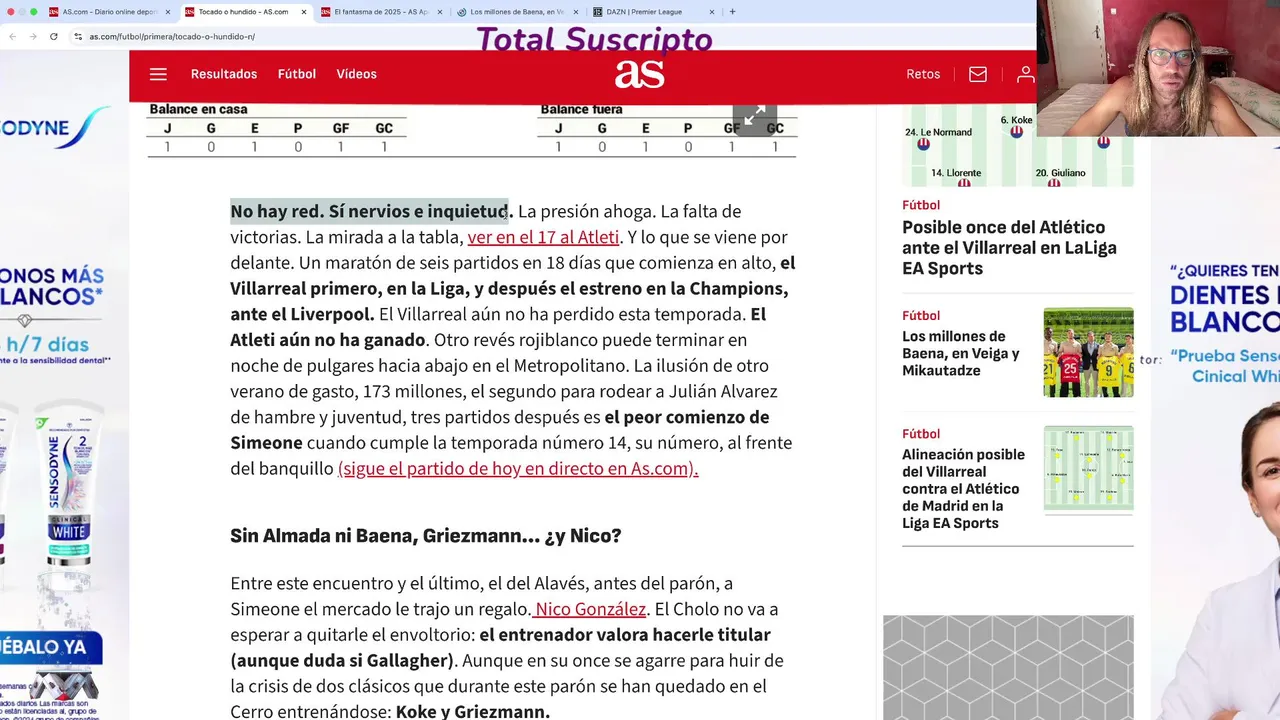This screenshot has height=720, width=1280.
Task: Click the browser forward arrow
Action: click(32, 36)
